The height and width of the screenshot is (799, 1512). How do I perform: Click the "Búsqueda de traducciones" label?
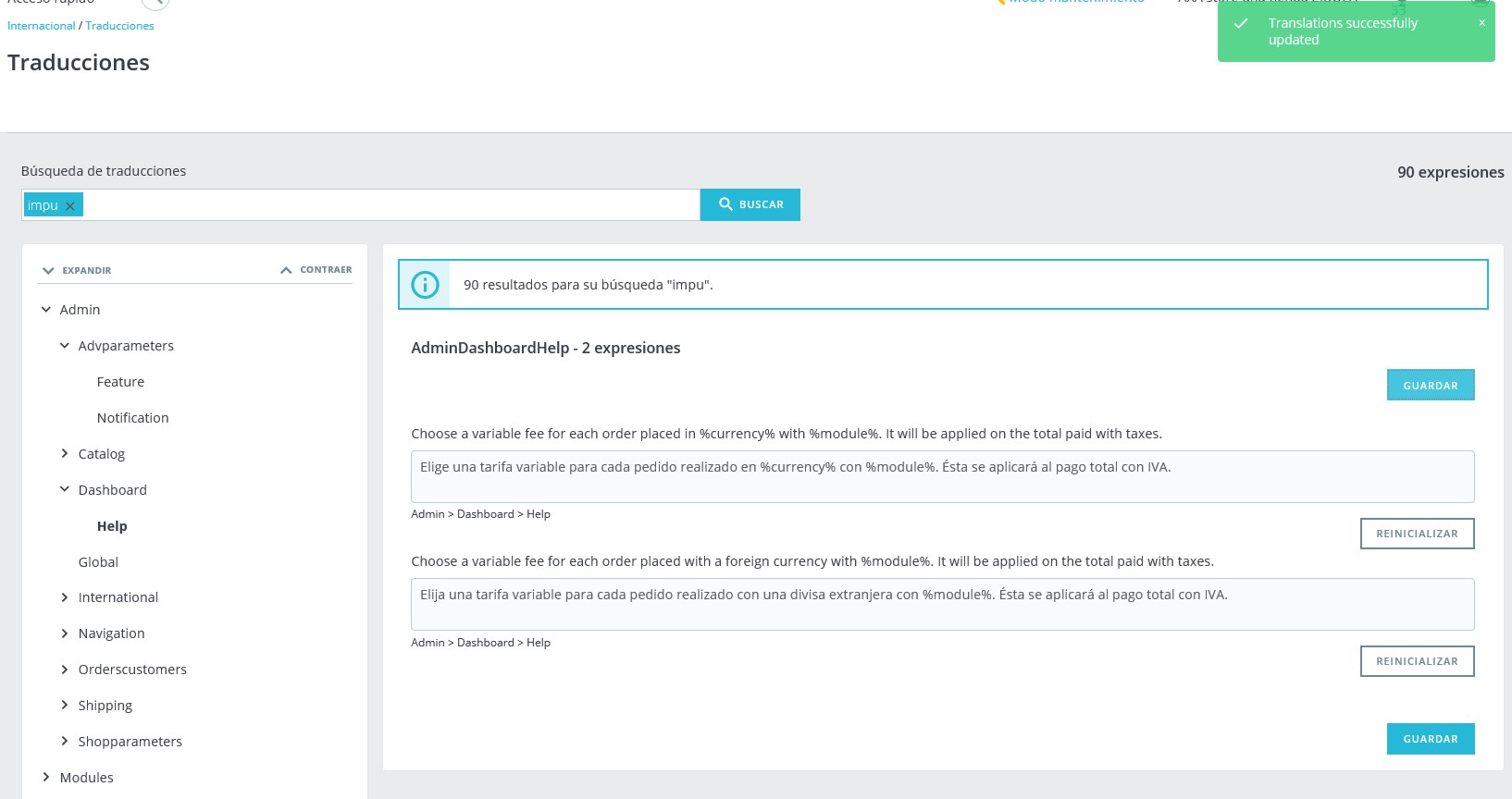coord(104,171)
